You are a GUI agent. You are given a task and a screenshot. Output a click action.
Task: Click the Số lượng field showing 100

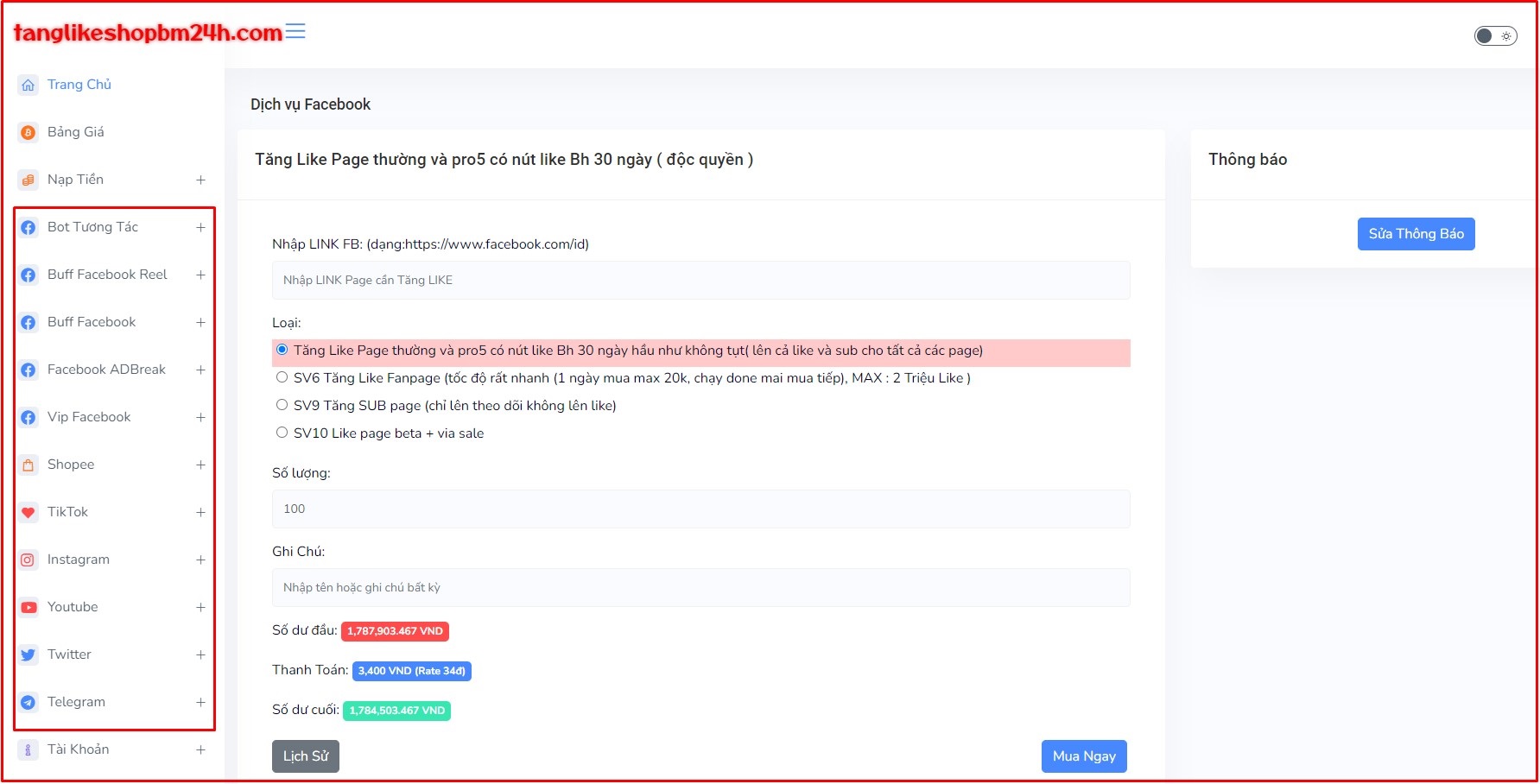click(701, 509)
